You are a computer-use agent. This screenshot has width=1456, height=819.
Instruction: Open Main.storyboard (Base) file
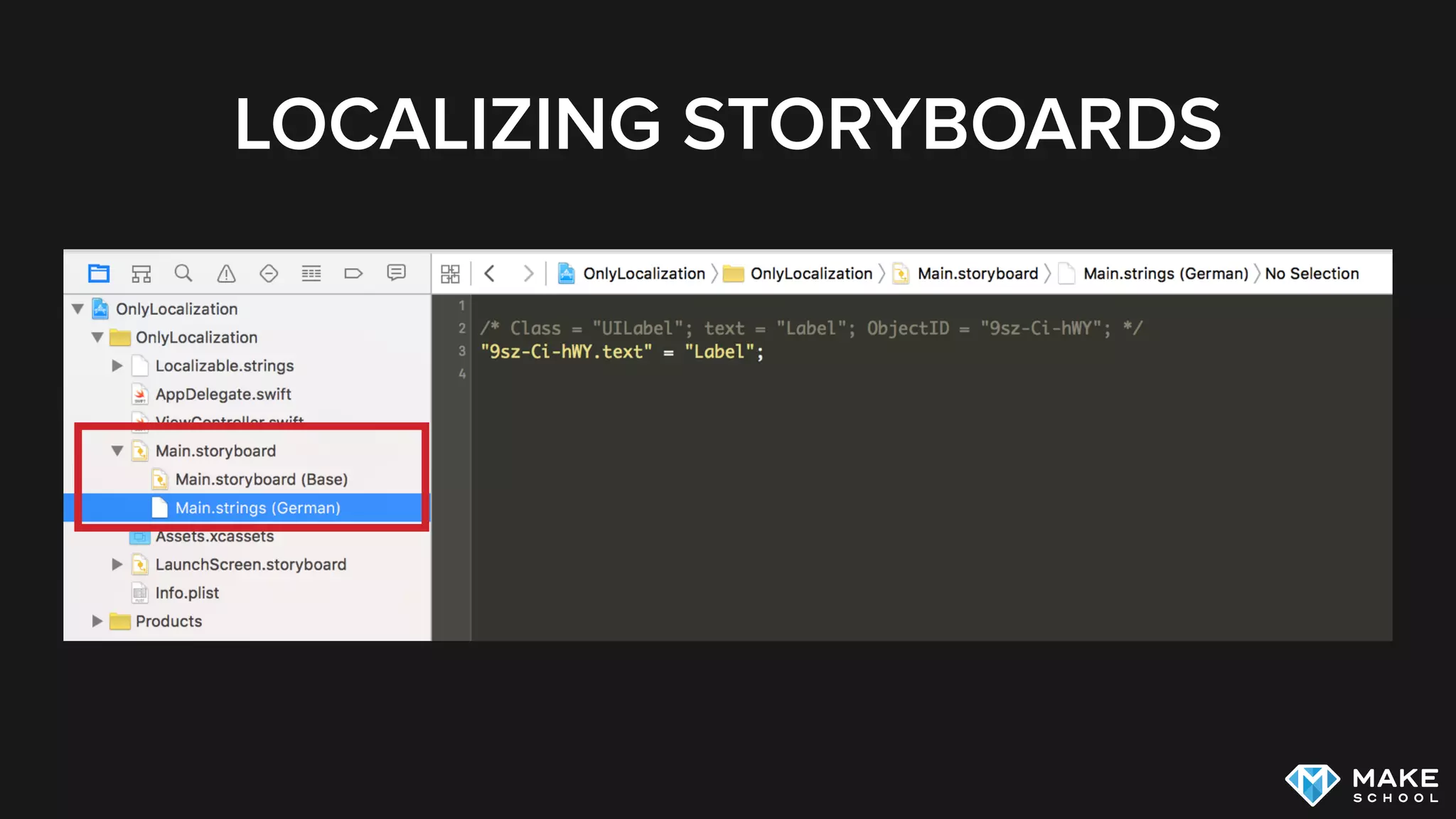coord(247,479)
